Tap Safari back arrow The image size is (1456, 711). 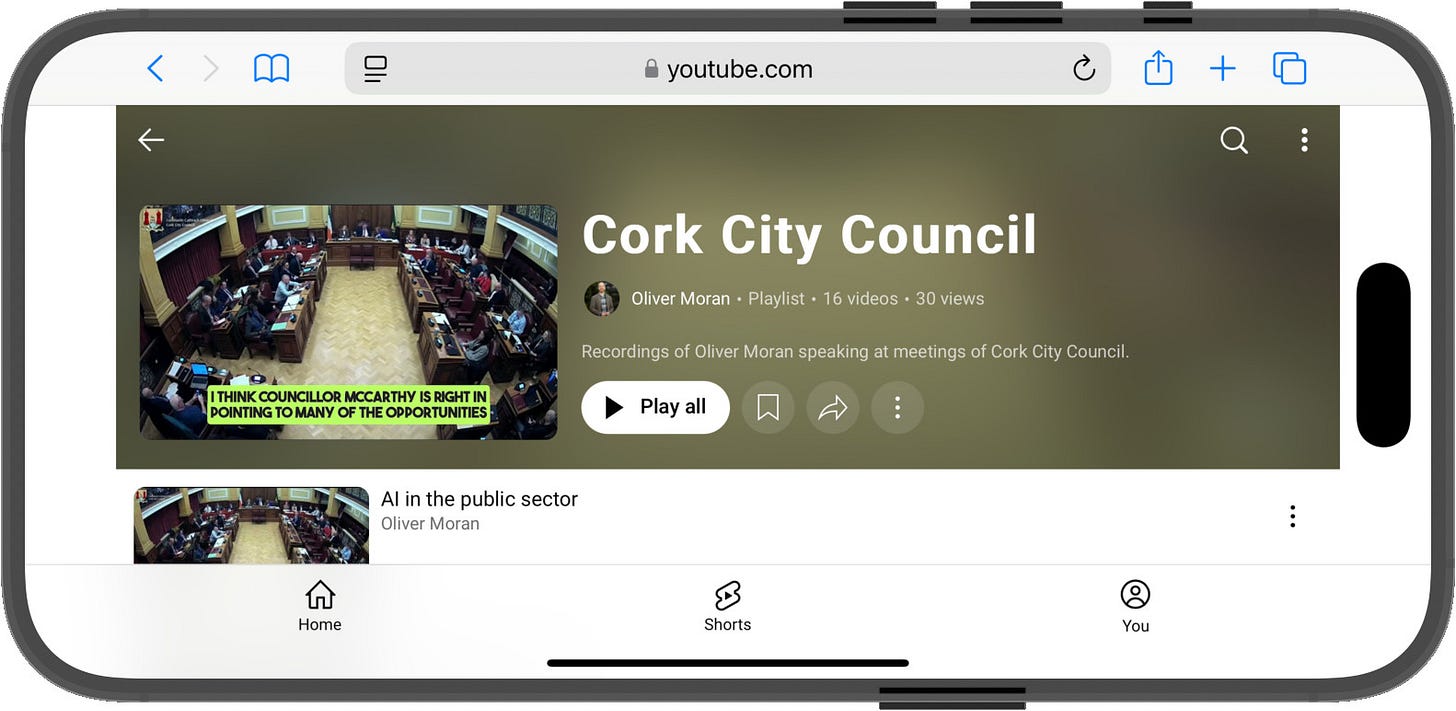155,69
